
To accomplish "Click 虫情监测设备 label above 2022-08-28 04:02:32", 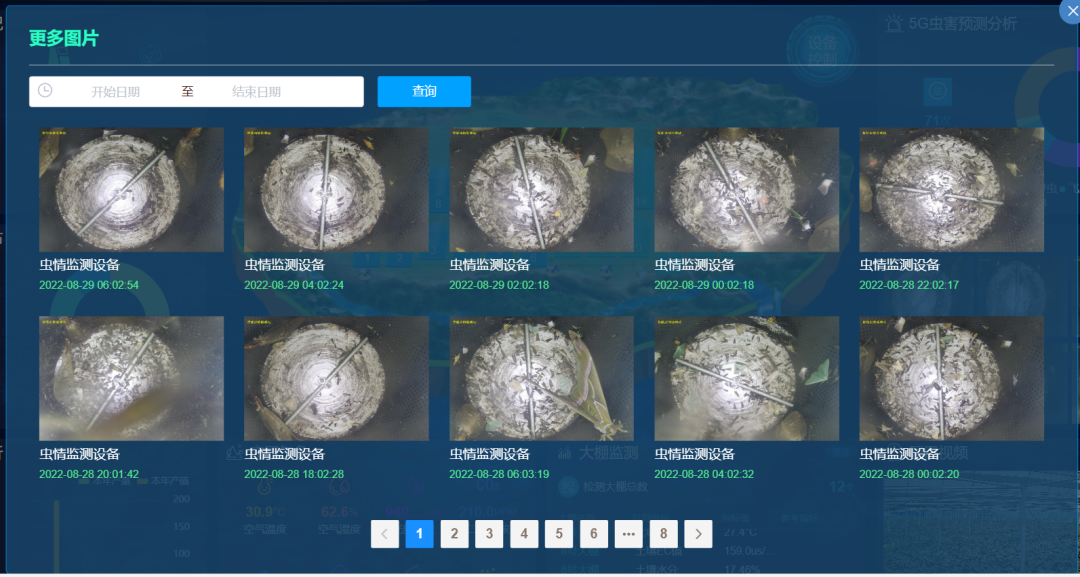I will click(x=695, y=454).
